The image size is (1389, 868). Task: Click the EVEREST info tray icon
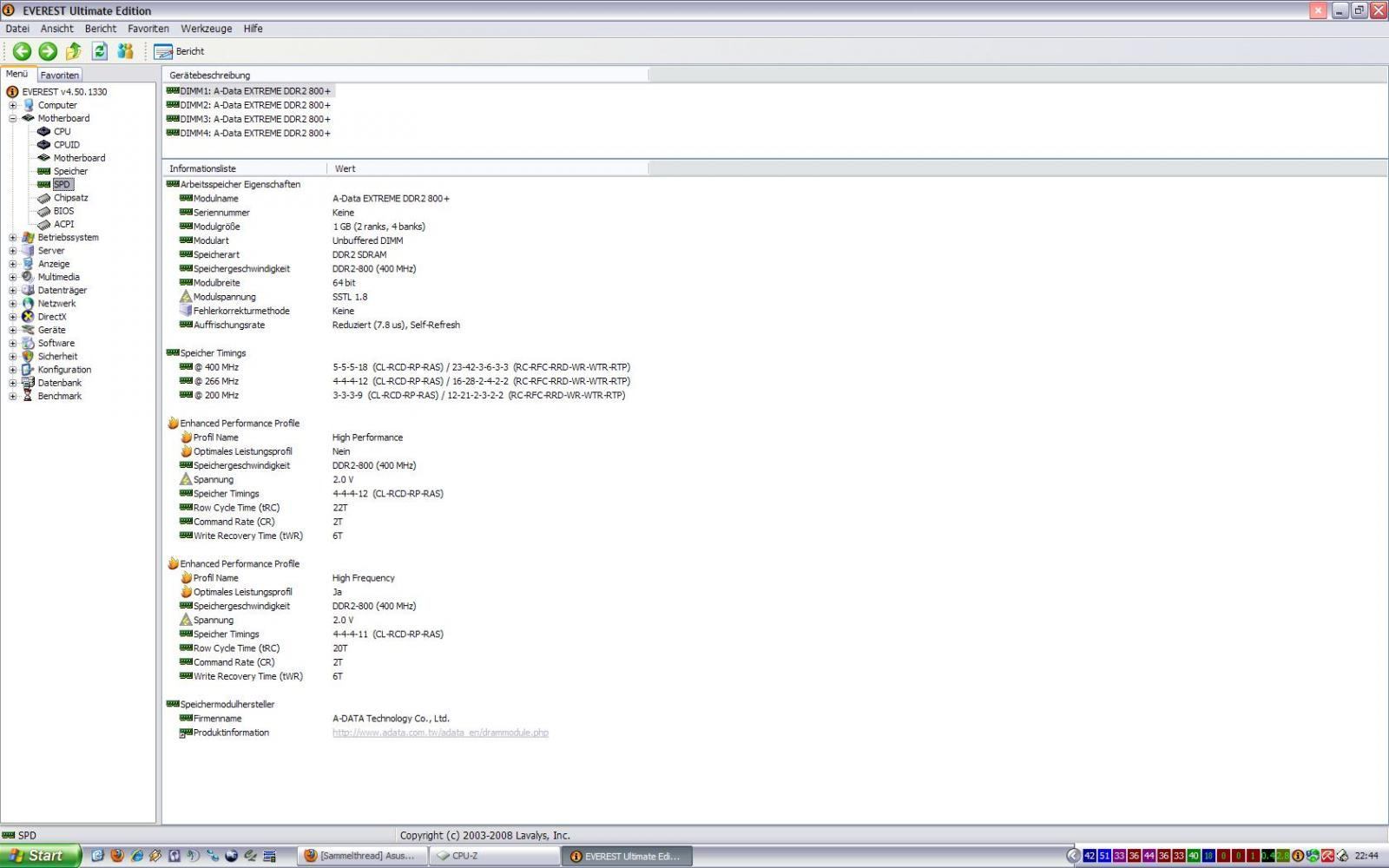[x=1298, y=856]
